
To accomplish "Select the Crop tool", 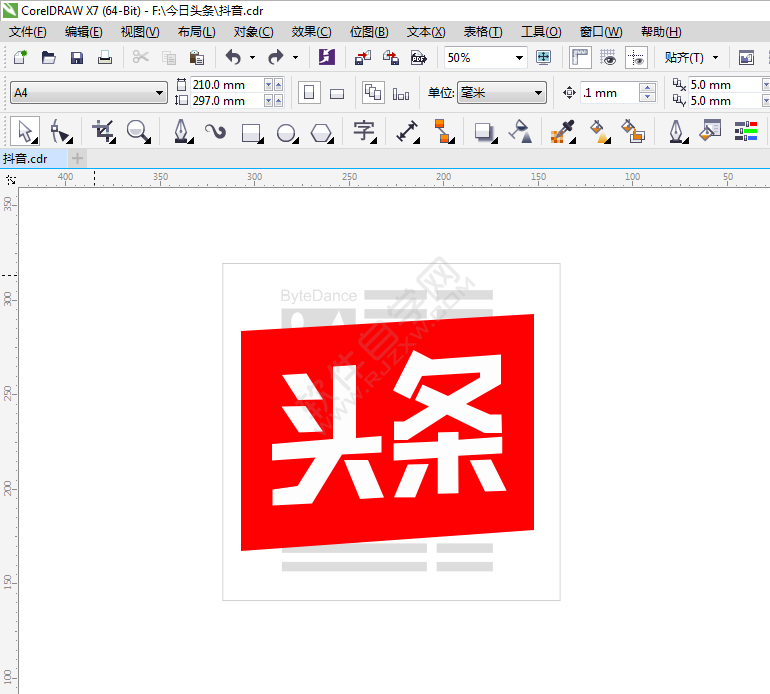I will [x=104, y=132].
